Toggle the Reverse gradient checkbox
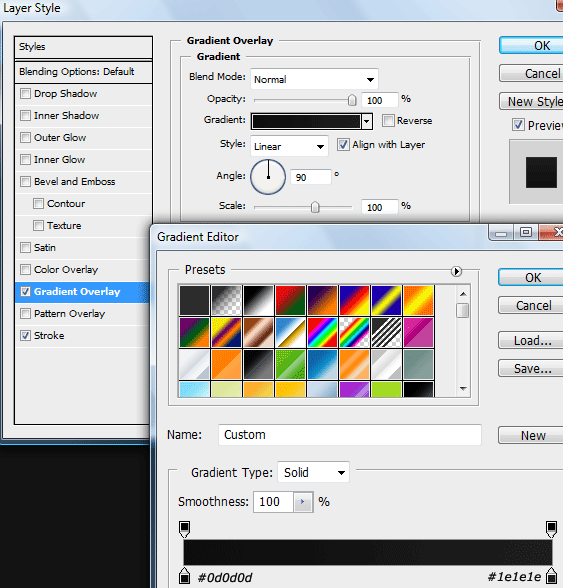563x588 pixels. (x=388, y=120)
